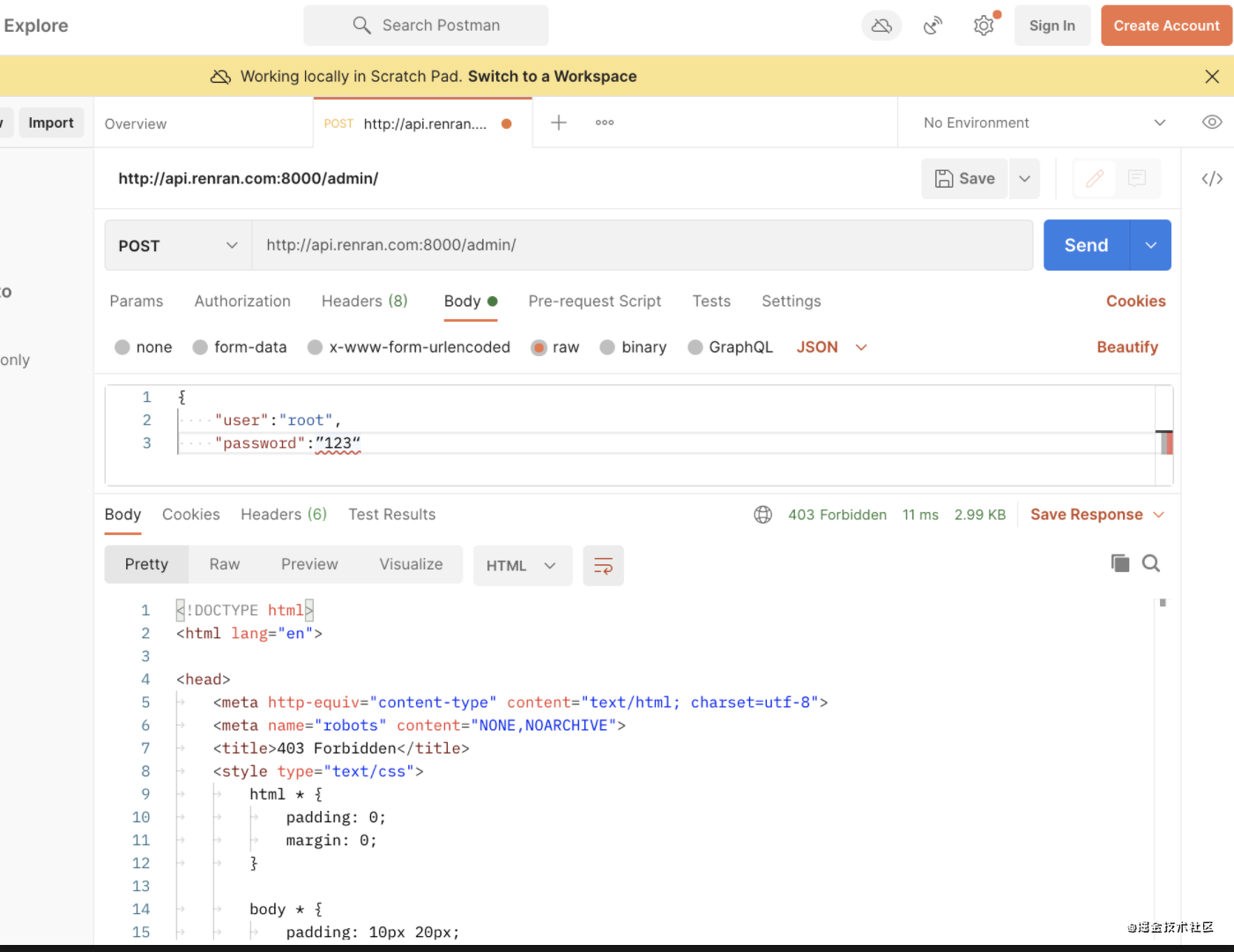Toggle the wrap lines icon
1234x952 pixels.
click(603, 566)
